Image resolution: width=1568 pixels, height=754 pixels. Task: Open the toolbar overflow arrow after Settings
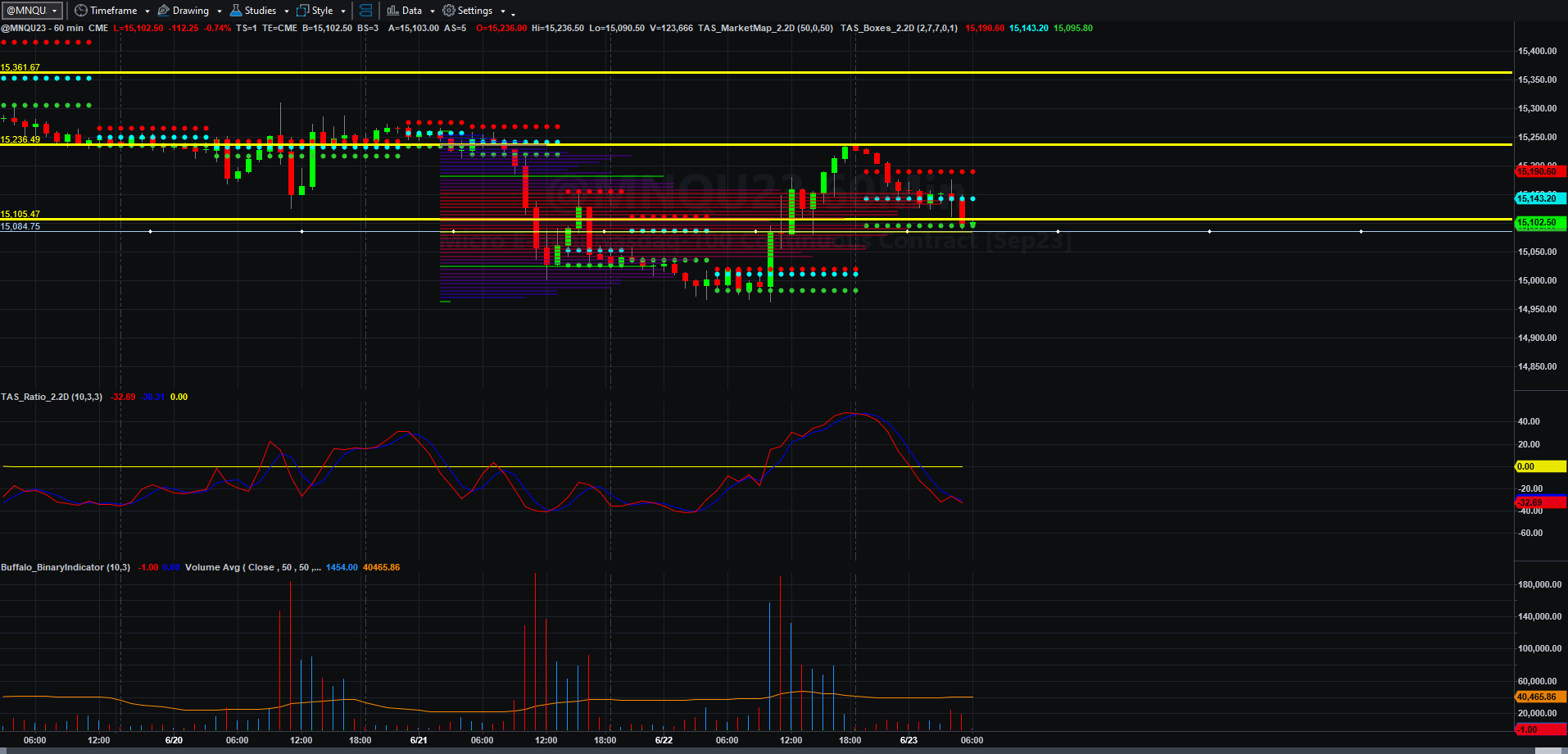click(x=514, y=12)
